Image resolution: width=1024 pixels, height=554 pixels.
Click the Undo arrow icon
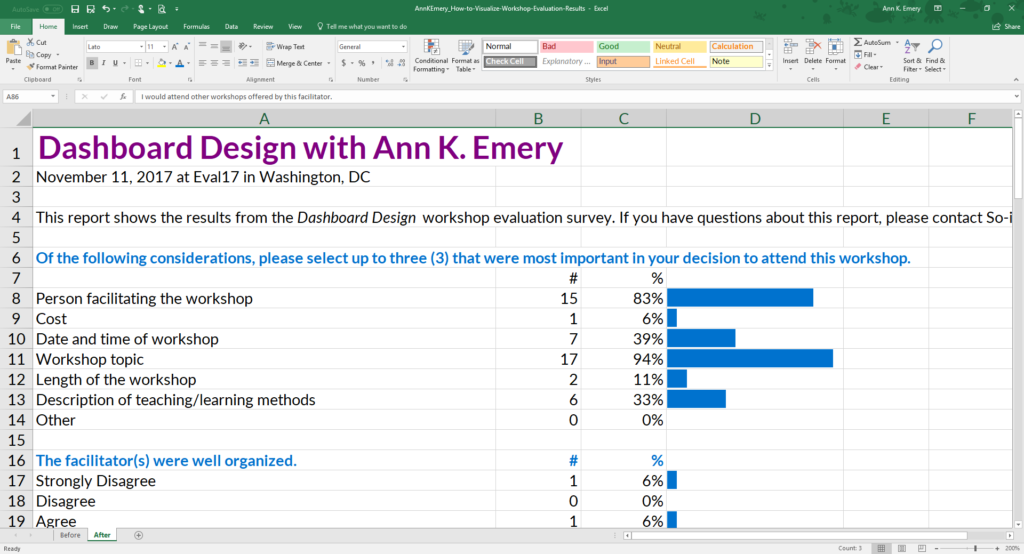tap(106, 8)
